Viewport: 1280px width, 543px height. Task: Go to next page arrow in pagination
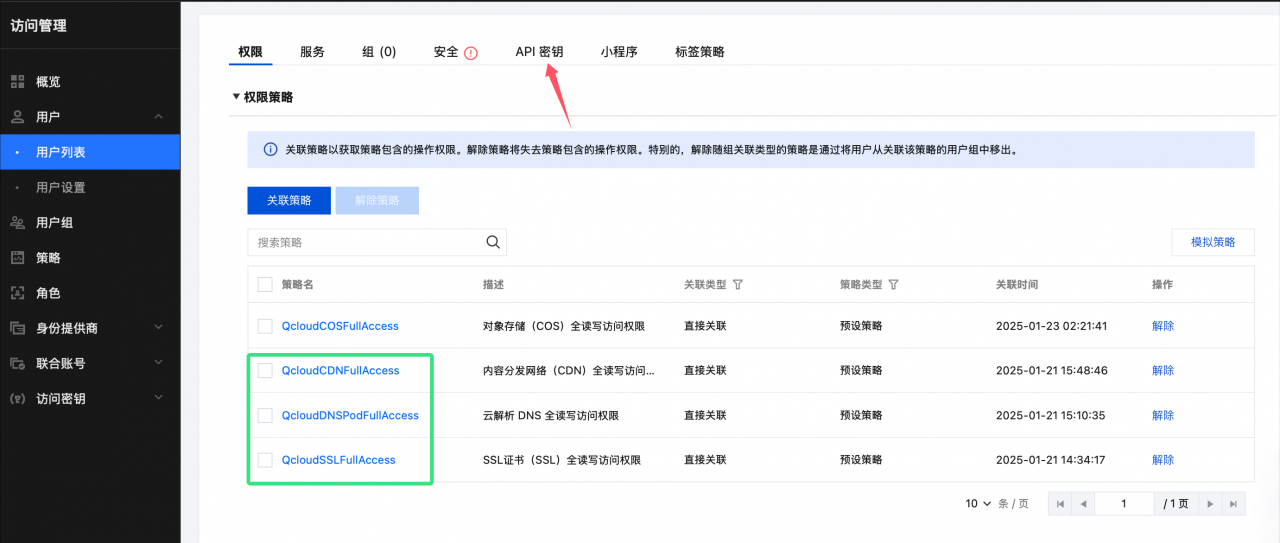point(1210,504)
